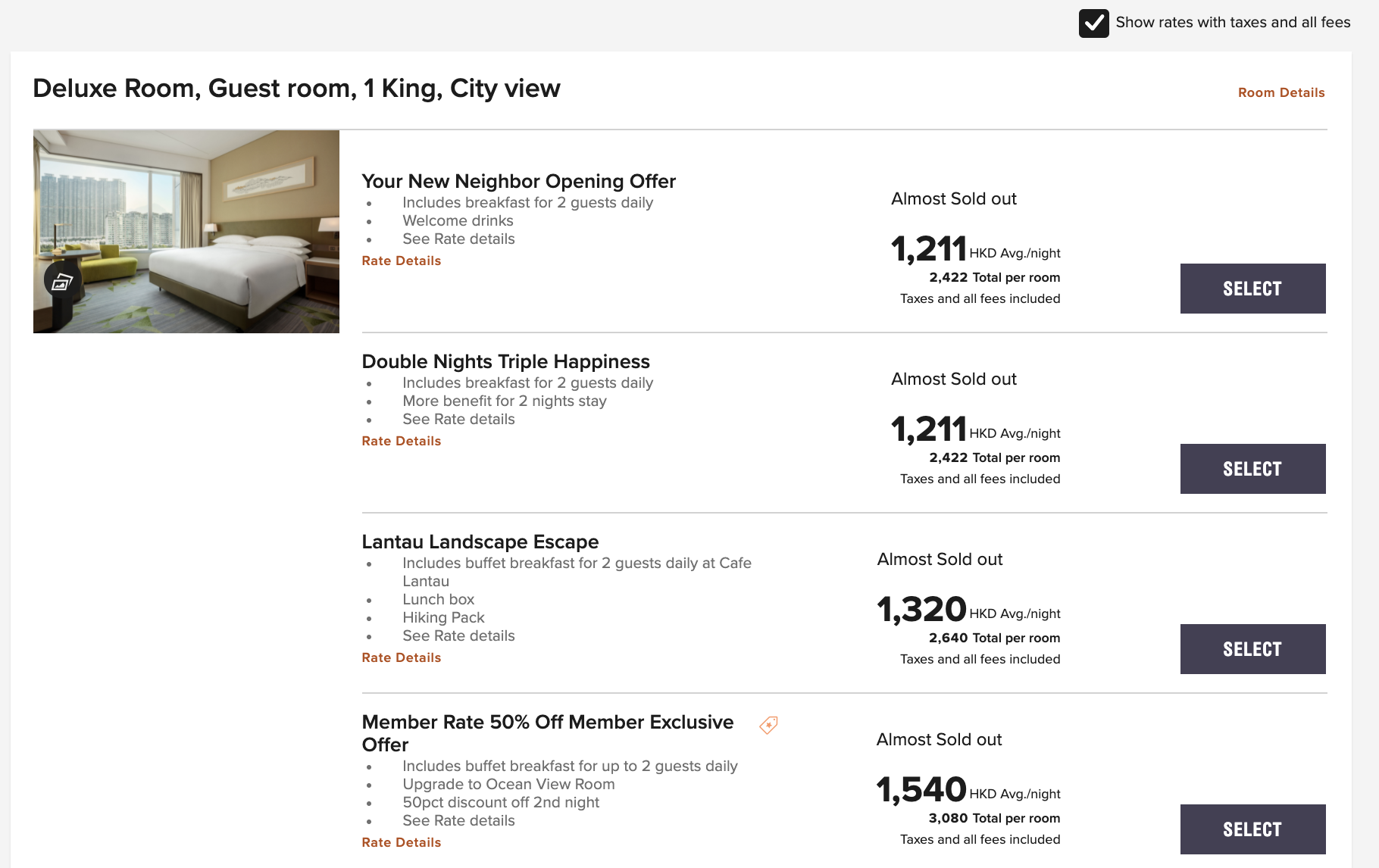Click the 1,540 HKD average nightly price

coord(968,790)
